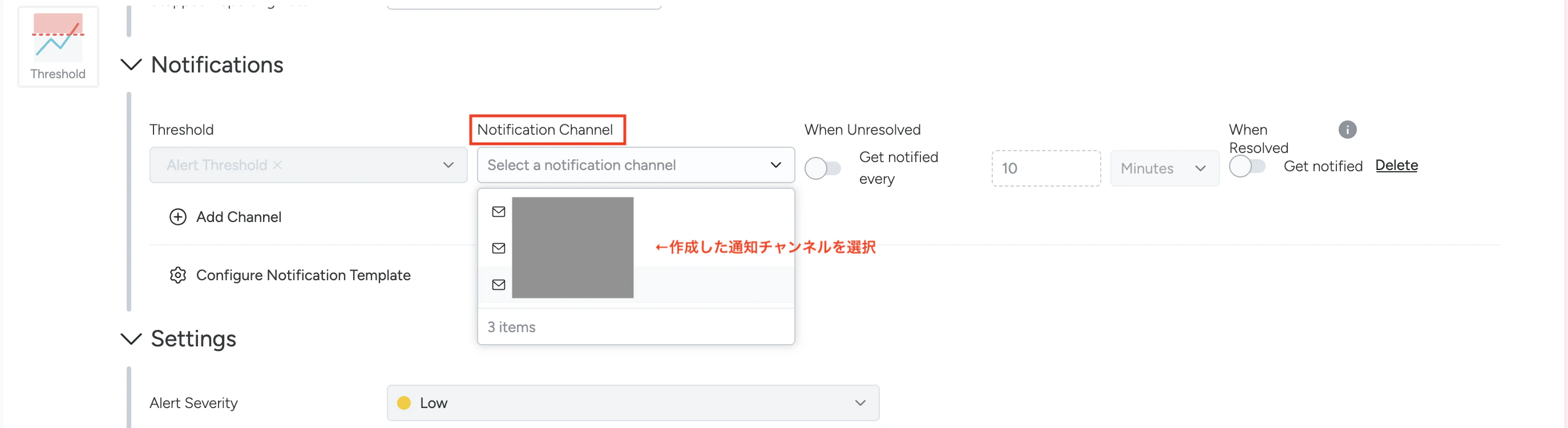This screenshot has height=428, width=1568.
Task: Open the Select a notification channel dropdown
Action: (636, 165)
